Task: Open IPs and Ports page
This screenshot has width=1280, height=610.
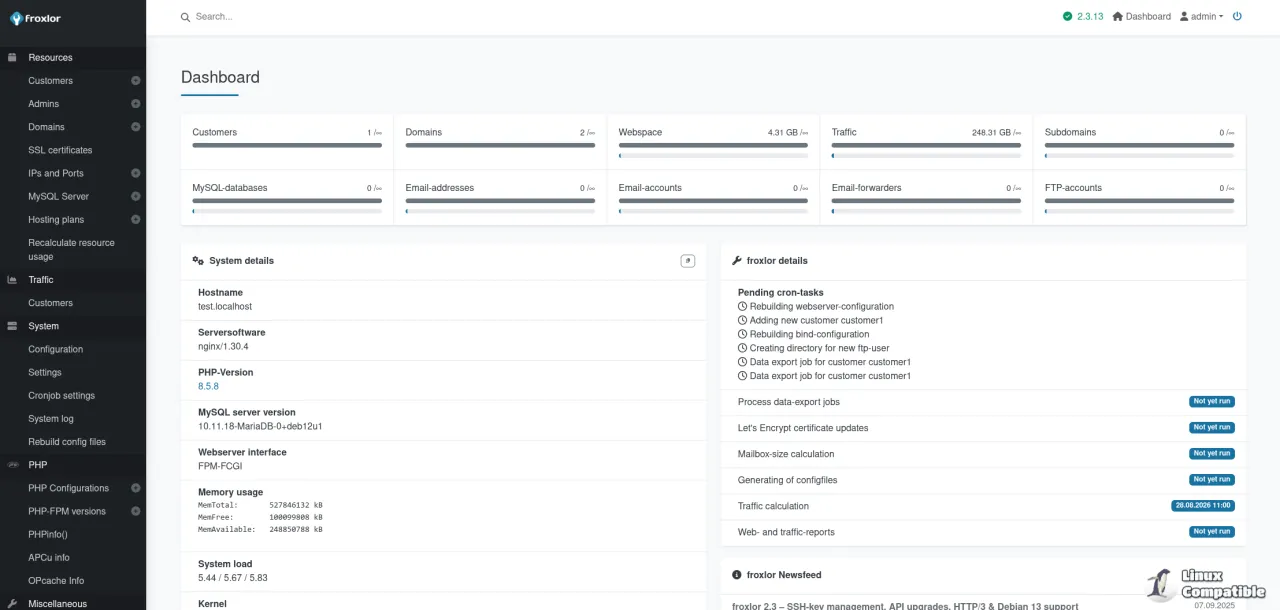Action: 56,173
